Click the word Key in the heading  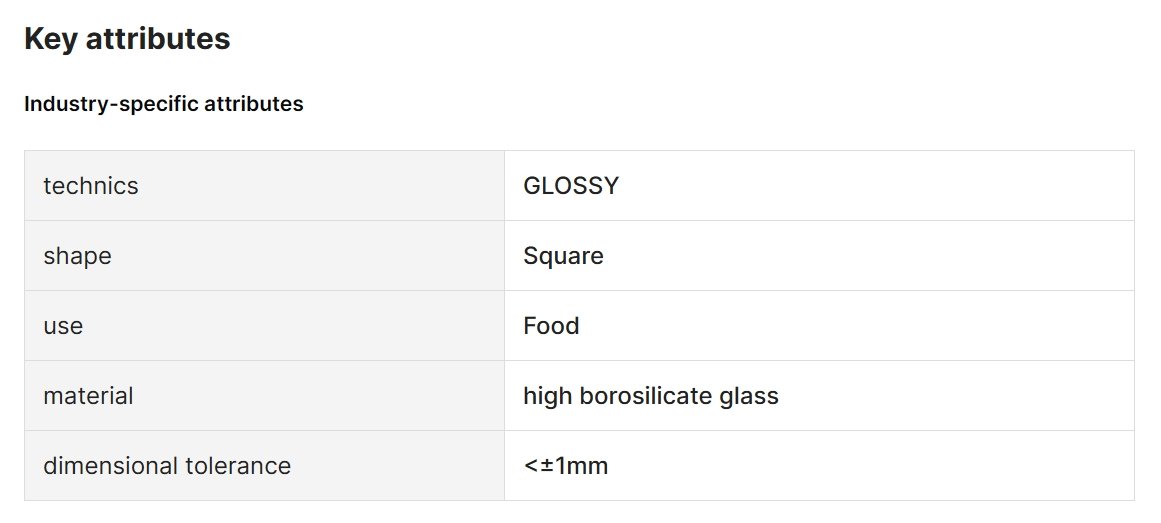point(51,39)
